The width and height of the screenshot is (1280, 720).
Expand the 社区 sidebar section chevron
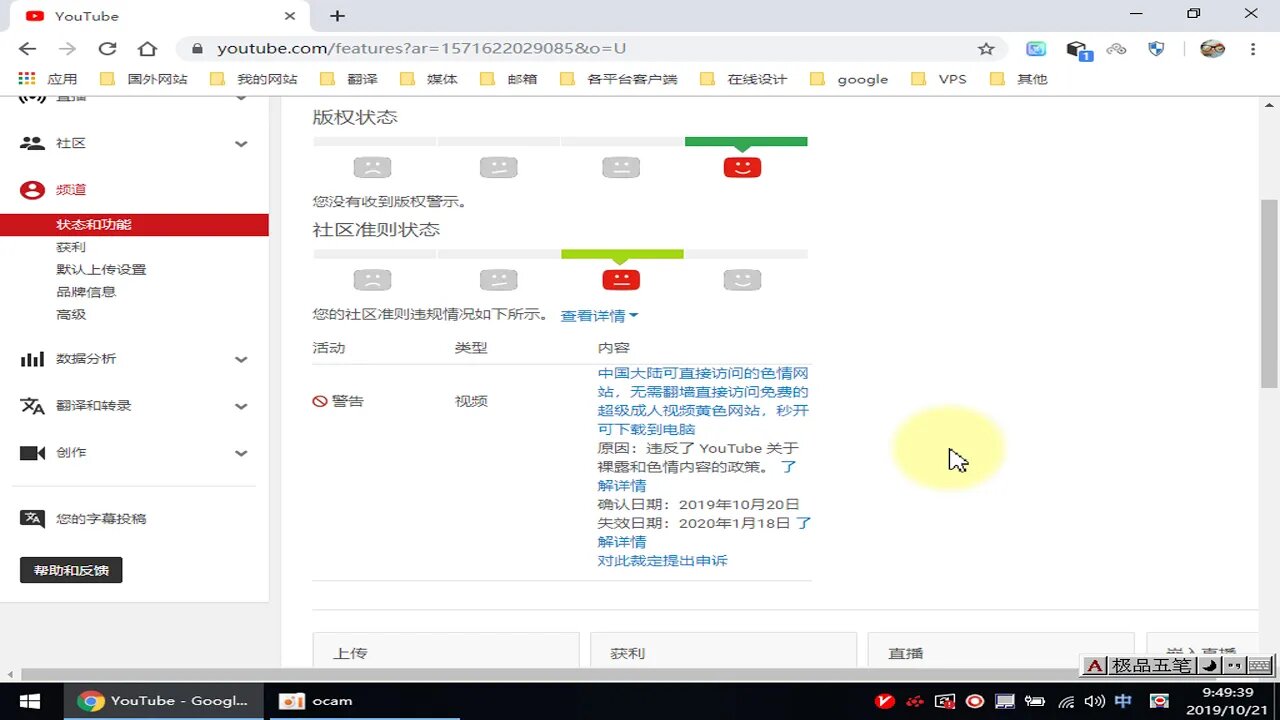tap(241, 144)
